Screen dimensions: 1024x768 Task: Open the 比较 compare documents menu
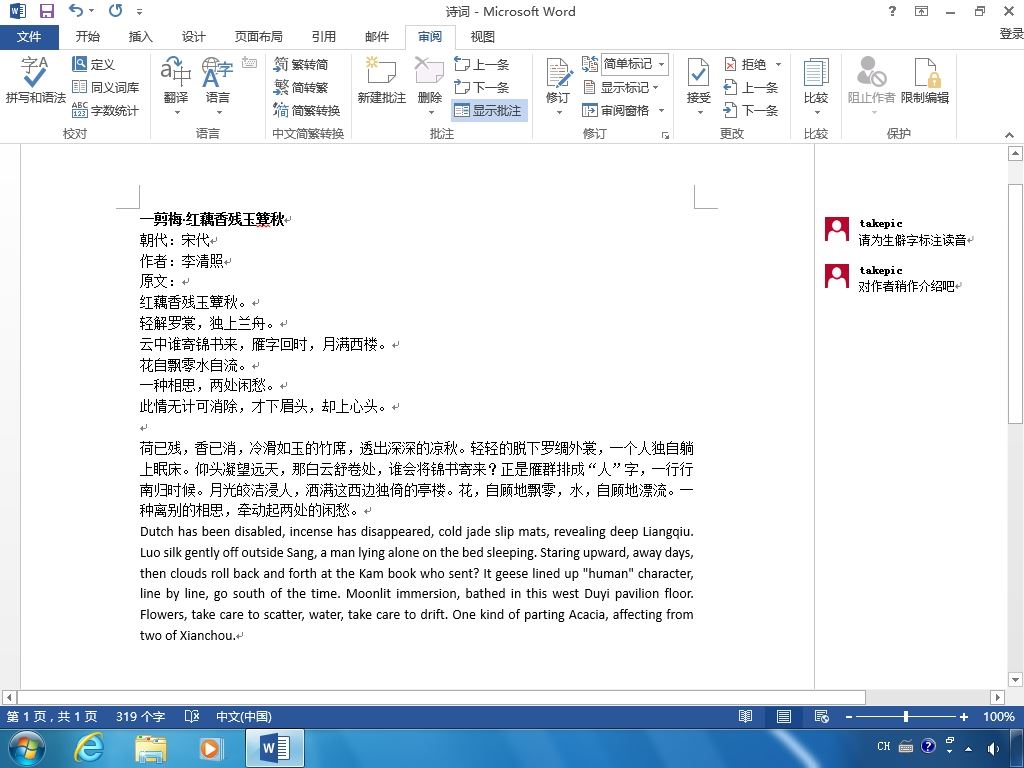(816, 85)
